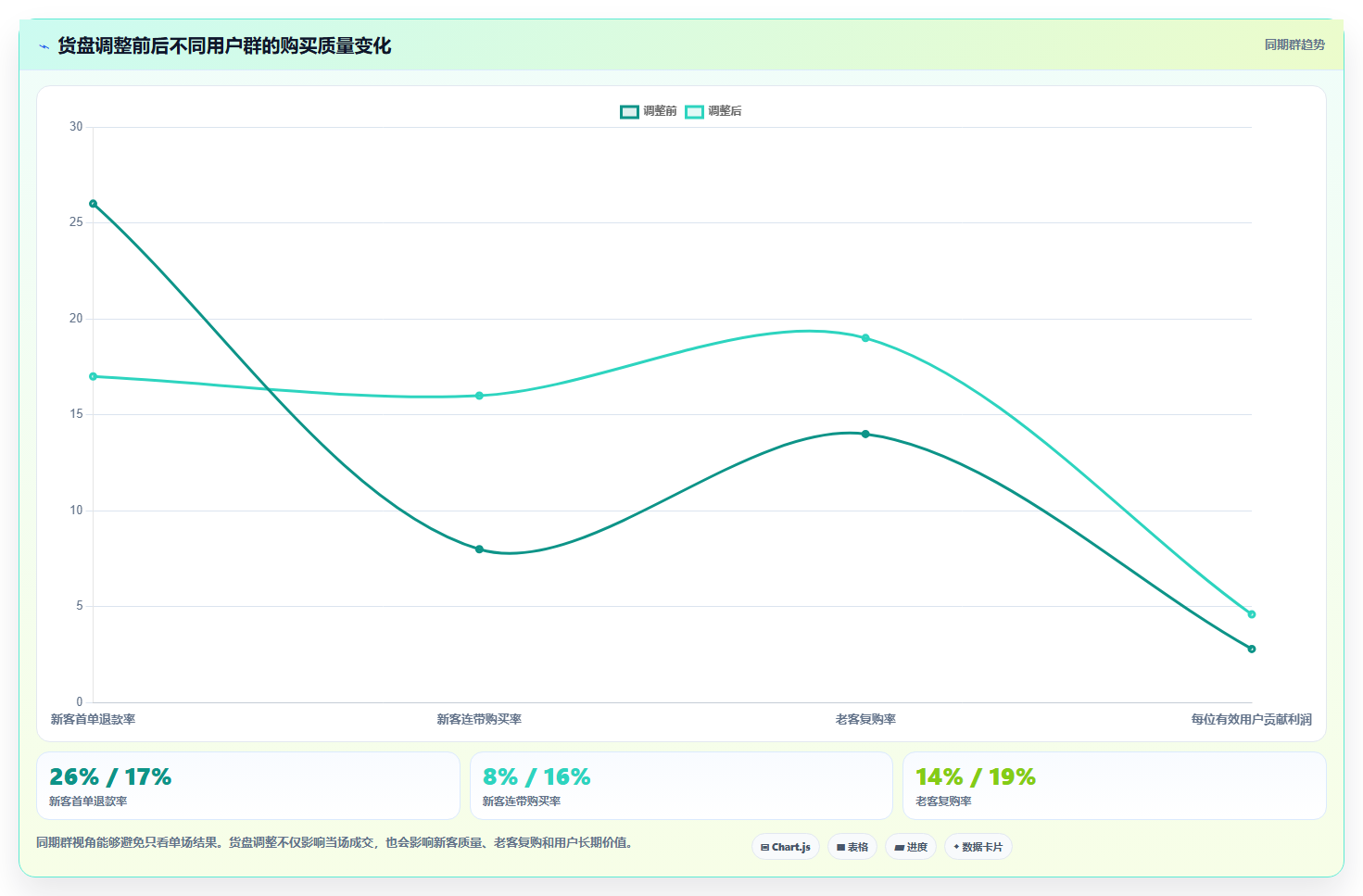The width and height of the screenshot is (1363, 896).
Task: Click the y-axis value 10
Action: point(76,511)
